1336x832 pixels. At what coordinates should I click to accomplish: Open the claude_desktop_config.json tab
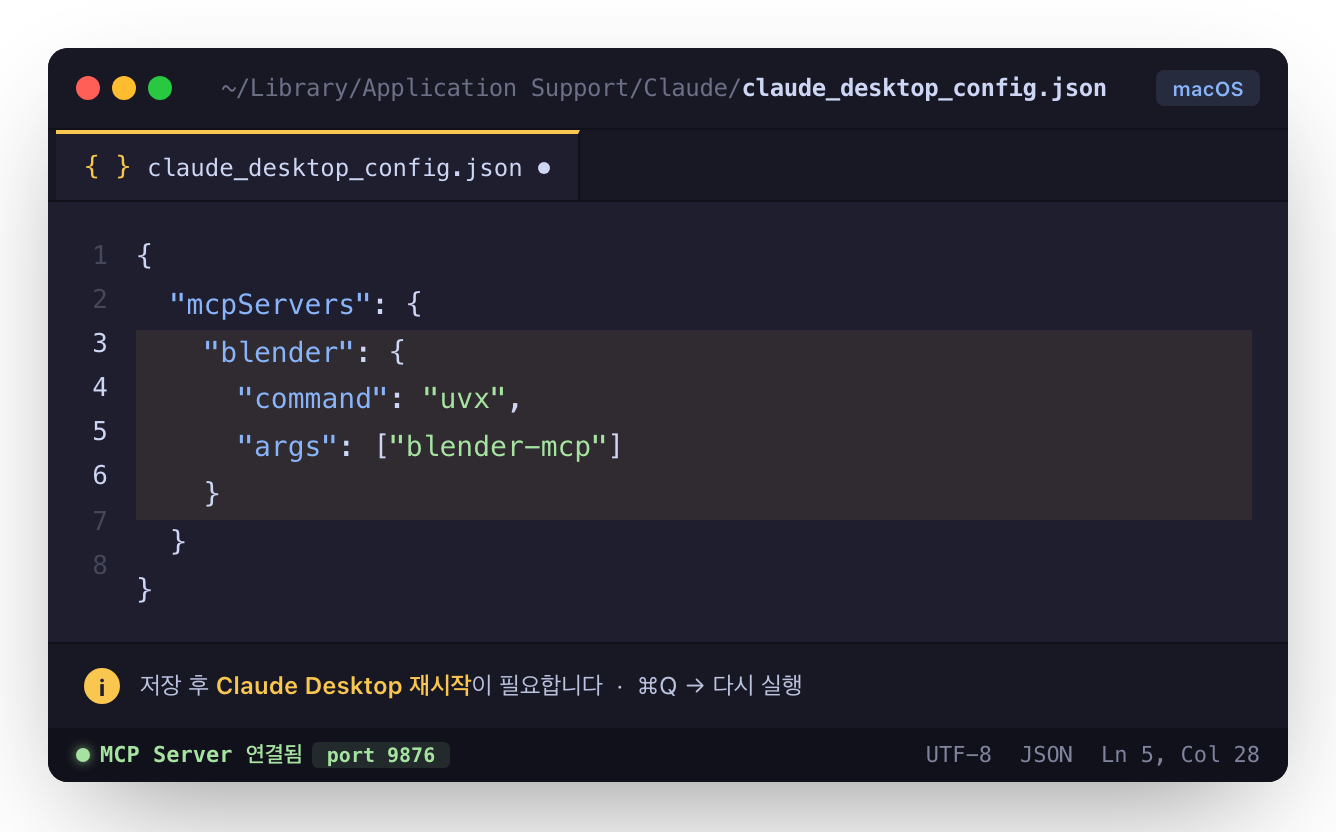(x=317, y=166)
